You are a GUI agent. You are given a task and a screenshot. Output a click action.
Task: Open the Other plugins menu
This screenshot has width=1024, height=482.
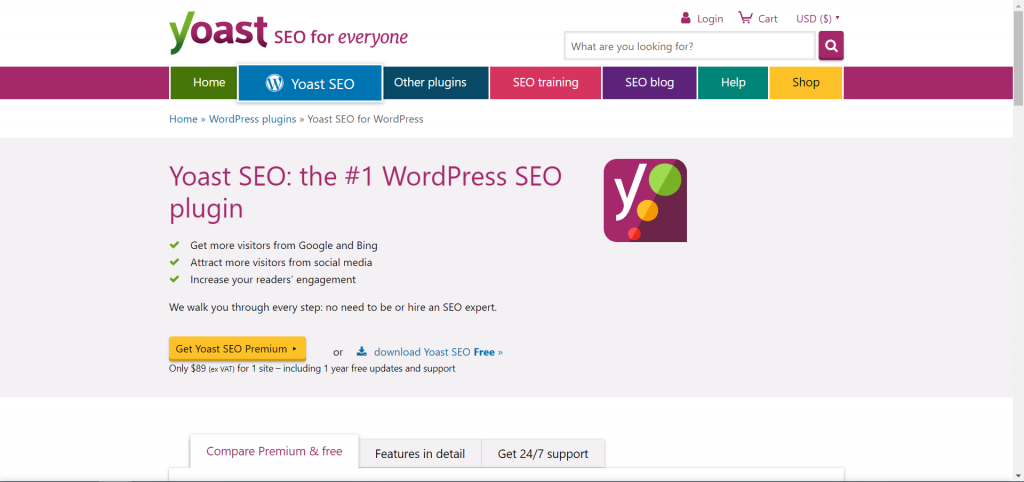(x=436, y=82)
